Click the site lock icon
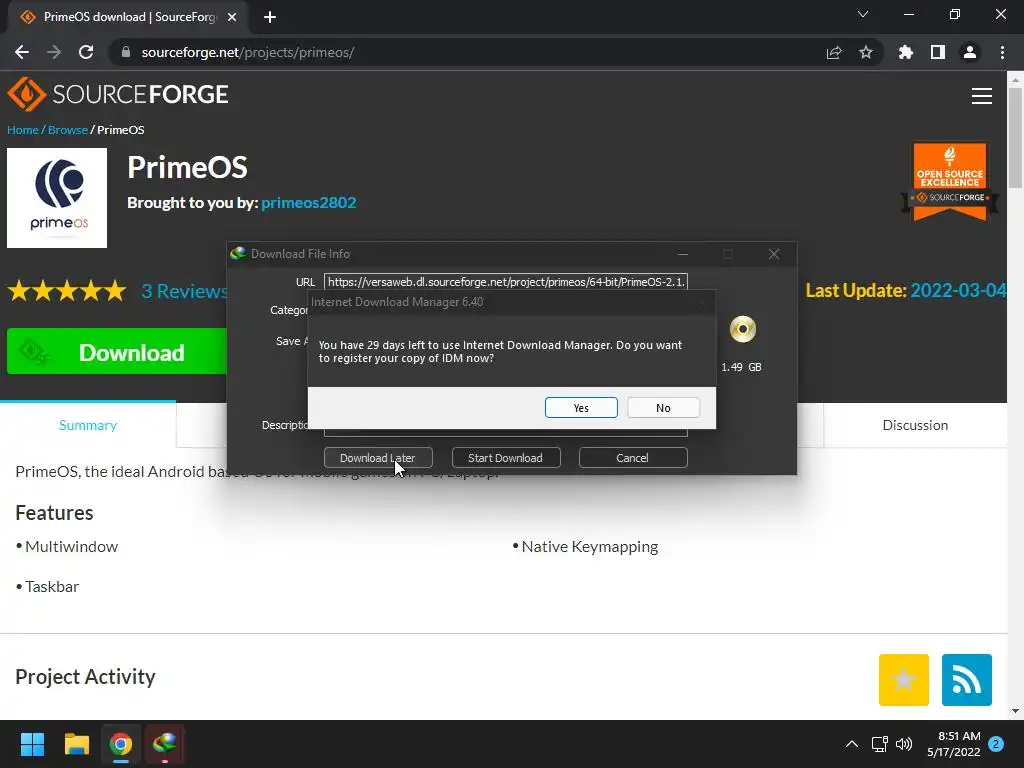This screenshot has width=1024, height=768. coord(126,52)
